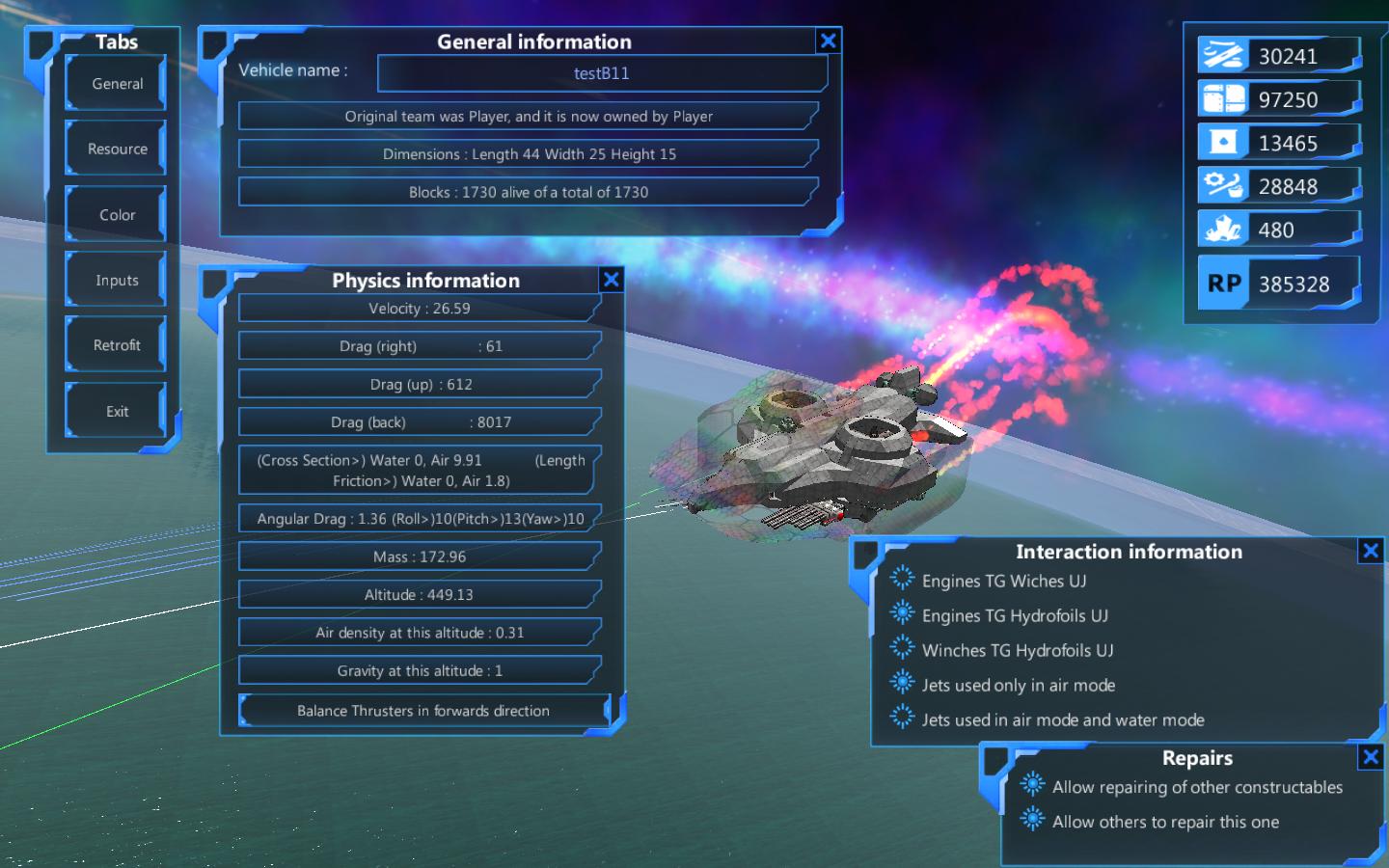Click the Mass : 172.96 row
Image resolution: width=1389 pixels, height=868 pixels.
pos(420,556)
